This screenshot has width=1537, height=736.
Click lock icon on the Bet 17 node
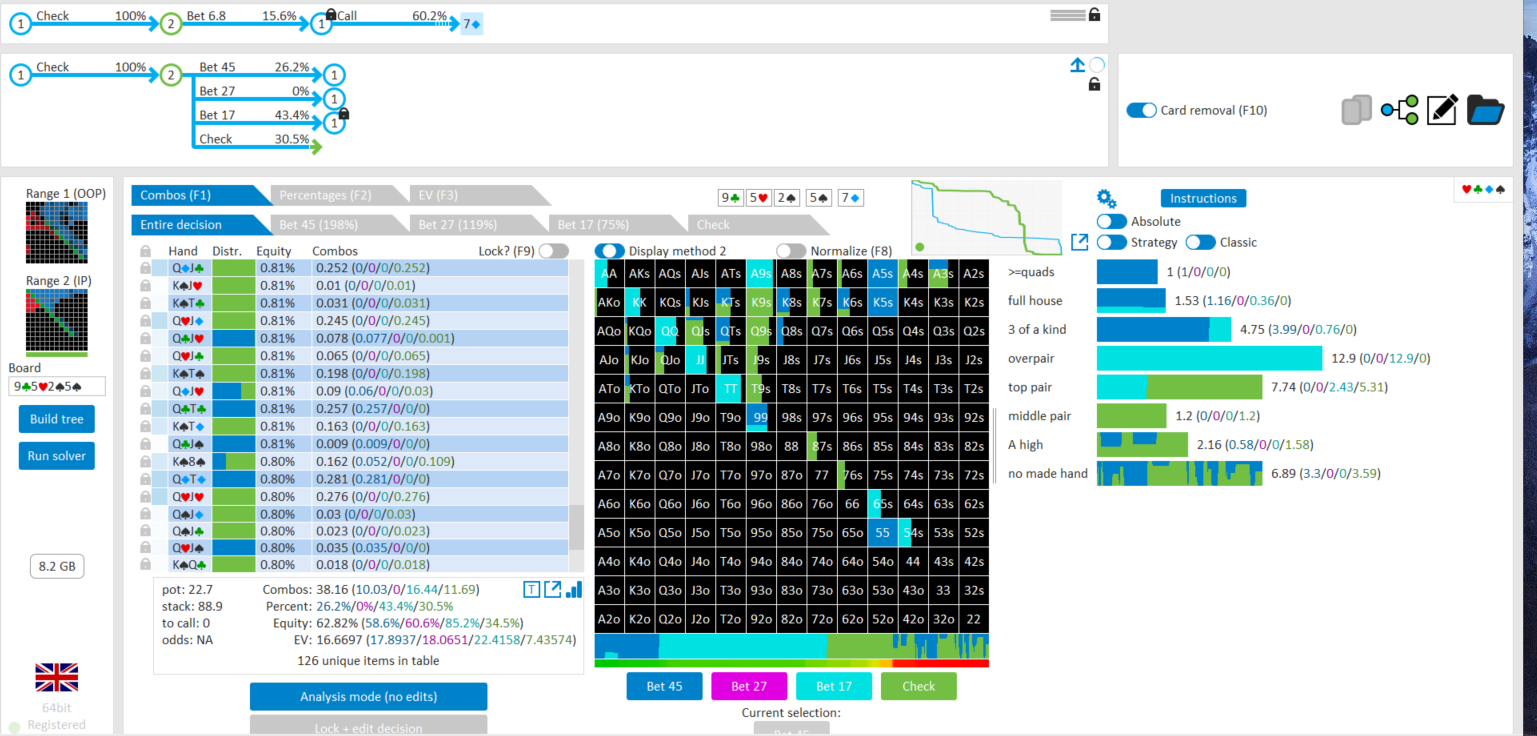tap(344, 115)
